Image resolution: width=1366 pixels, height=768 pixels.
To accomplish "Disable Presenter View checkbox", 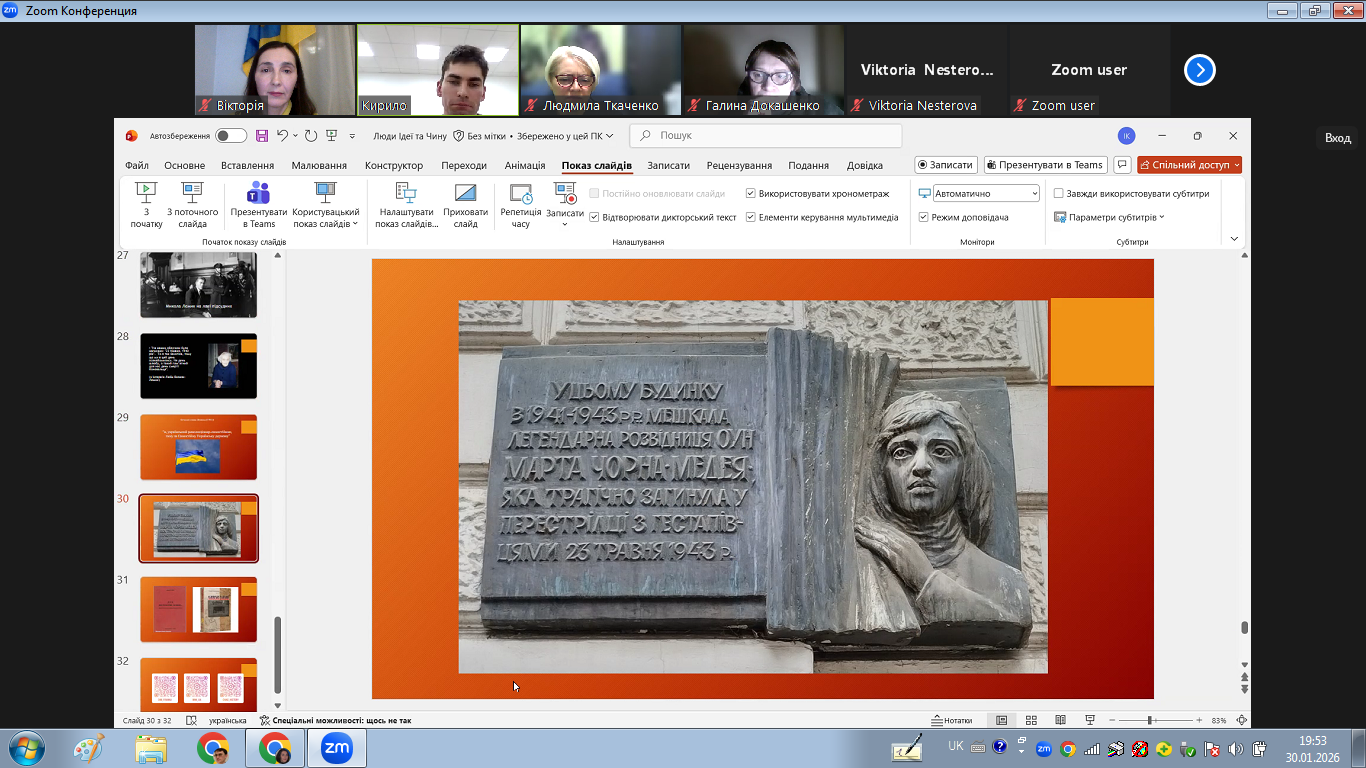I will click(x=924, y=217).
